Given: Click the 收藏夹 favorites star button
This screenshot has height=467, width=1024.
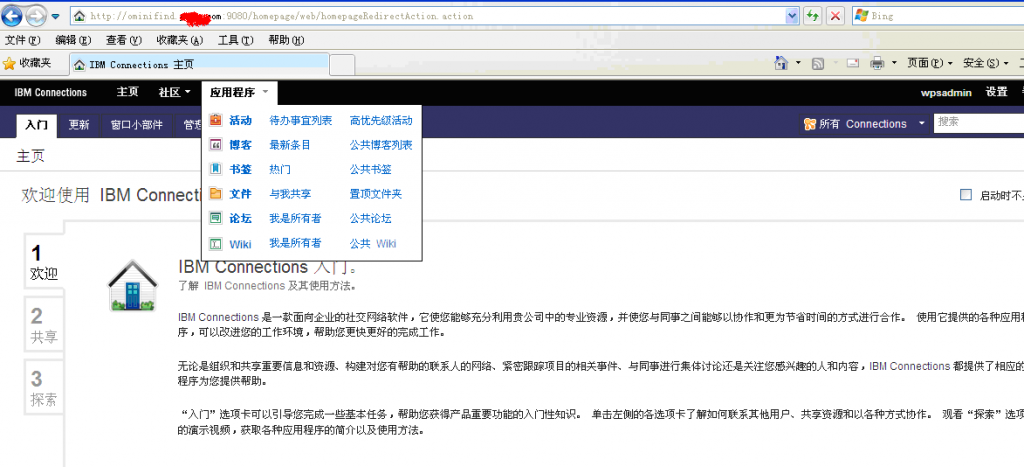Looking at the screenshot, I should 27,63.
